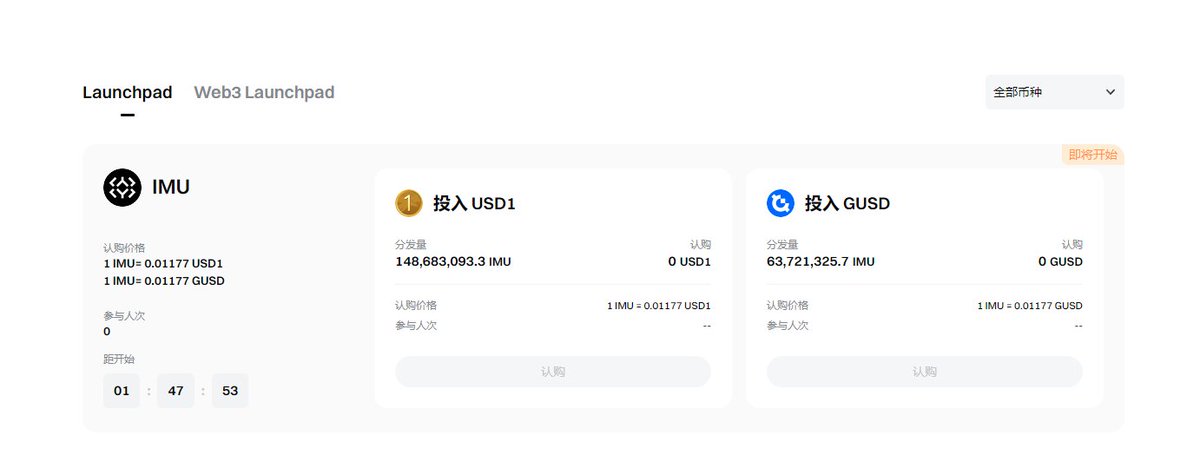Click the 0 USD1 subscribed amount

click(x=689, y=262)
